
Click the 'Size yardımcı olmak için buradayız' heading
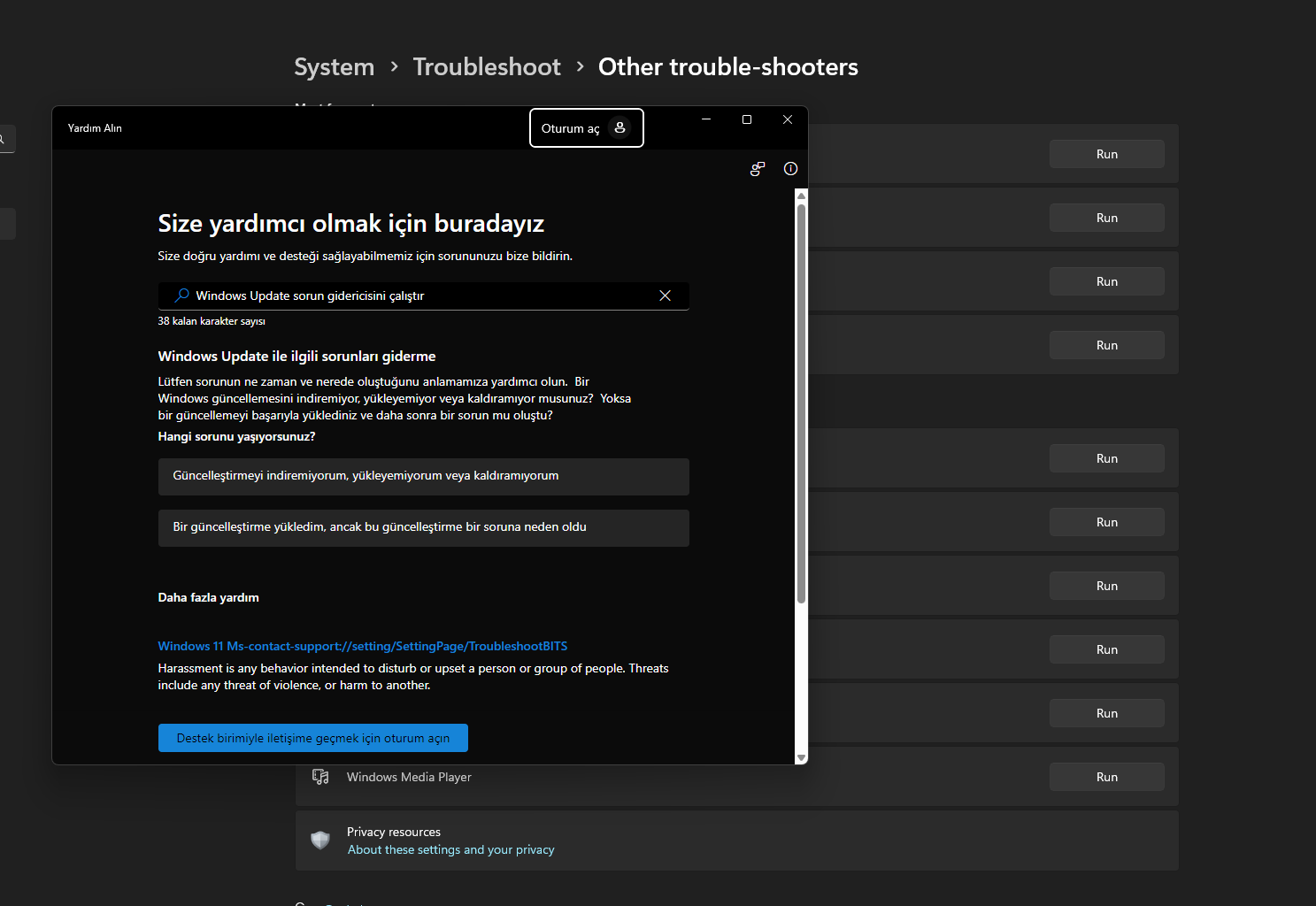[x=350, y=224]
